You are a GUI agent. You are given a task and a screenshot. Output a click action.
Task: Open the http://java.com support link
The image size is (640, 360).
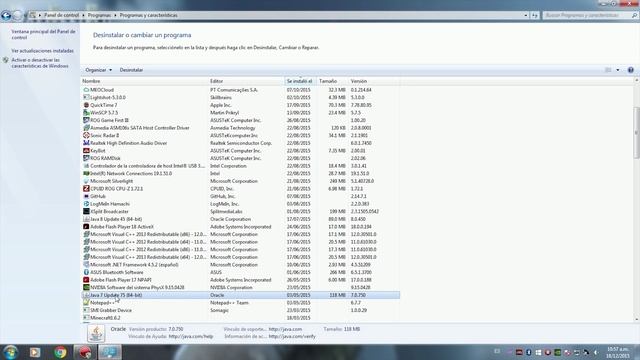point(285,329)
